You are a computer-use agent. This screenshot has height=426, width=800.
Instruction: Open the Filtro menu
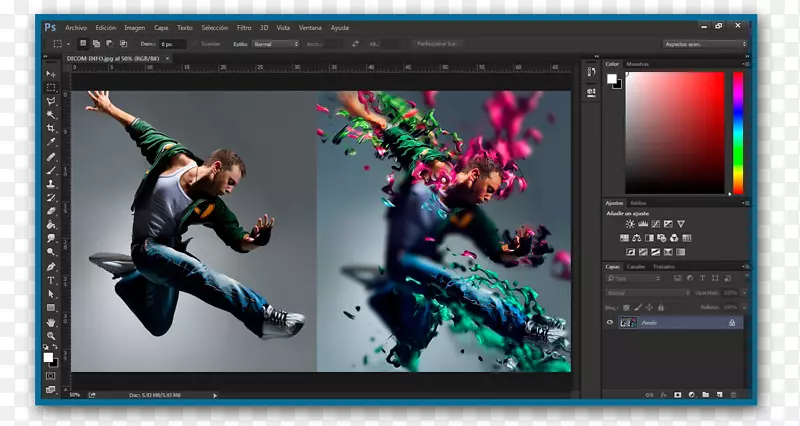pyautogui.click(x=244, y=28)
